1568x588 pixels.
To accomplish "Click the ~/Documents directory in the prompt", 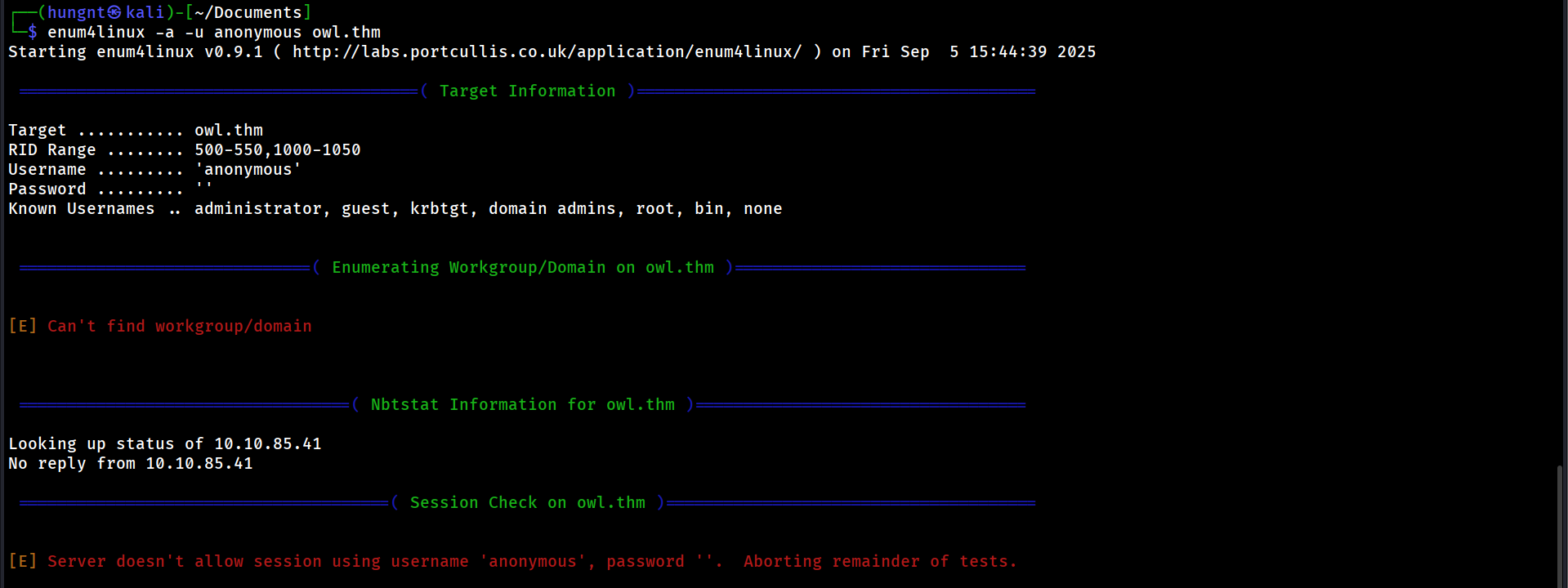I will click(248, 12).
